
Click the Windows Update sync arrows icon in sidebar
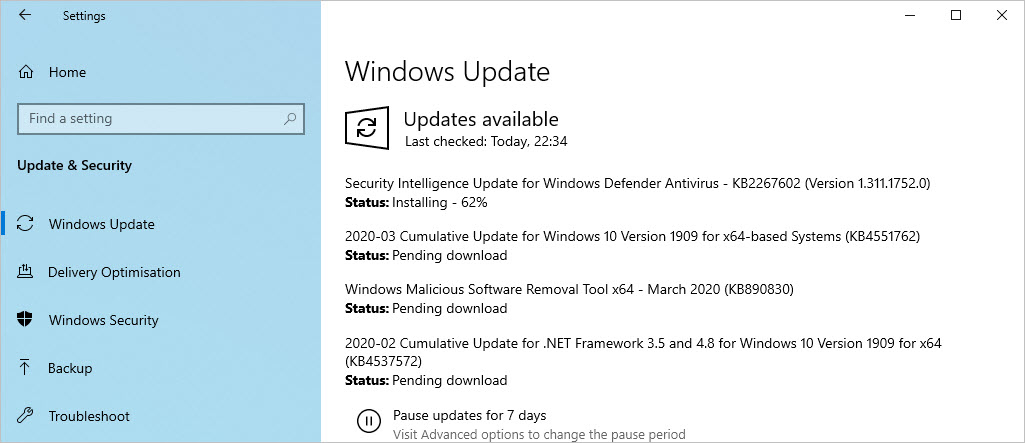(x=25, y=224)
